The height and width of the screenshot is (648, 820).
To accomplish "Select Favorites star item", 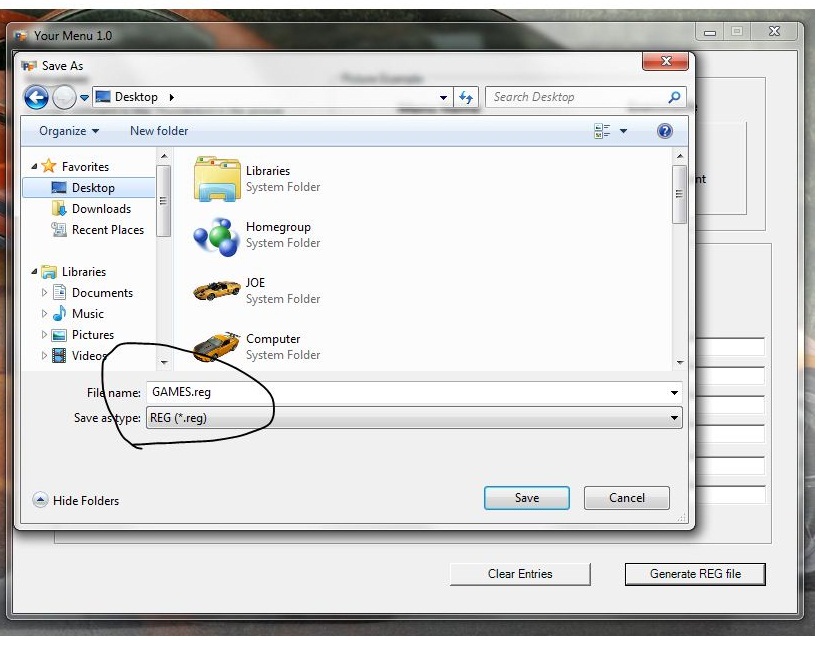I will point(74,166).
